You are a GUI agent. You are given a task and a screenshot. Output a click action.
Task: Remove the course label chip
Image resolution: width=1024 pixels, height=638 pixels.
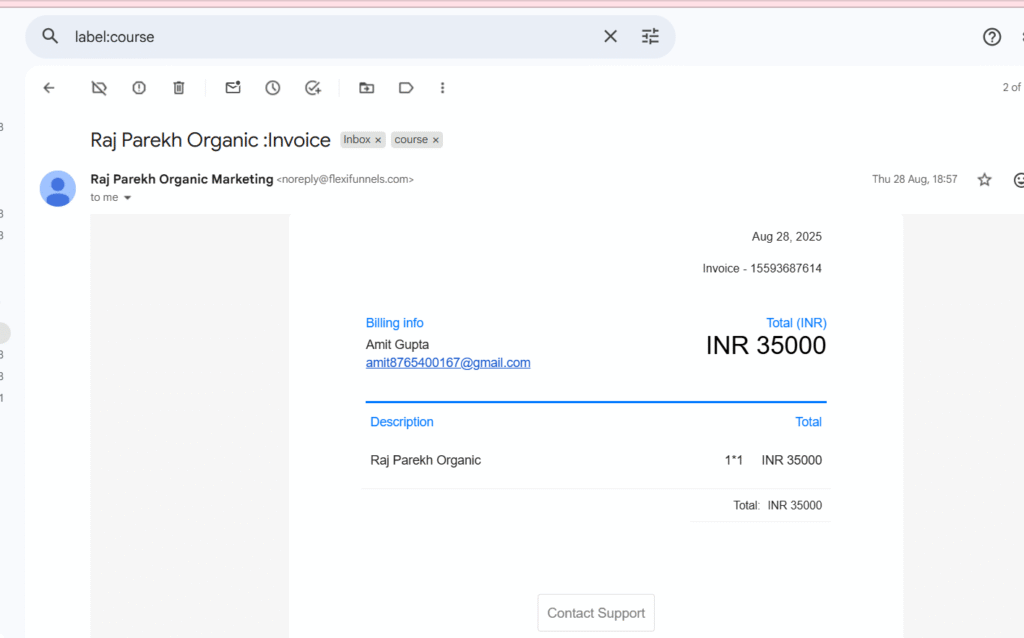436,140
